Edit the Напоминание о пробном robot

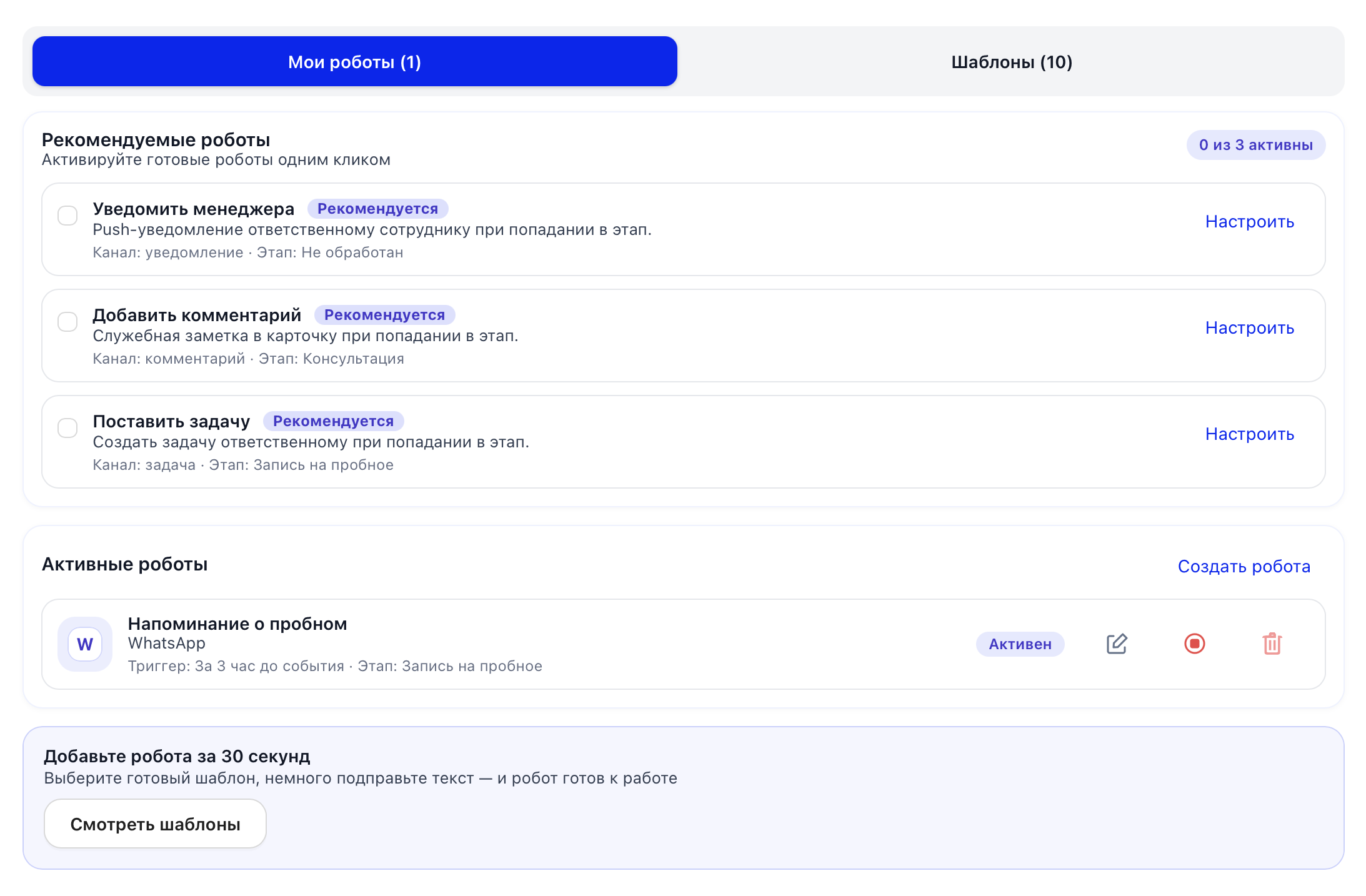1117,644
